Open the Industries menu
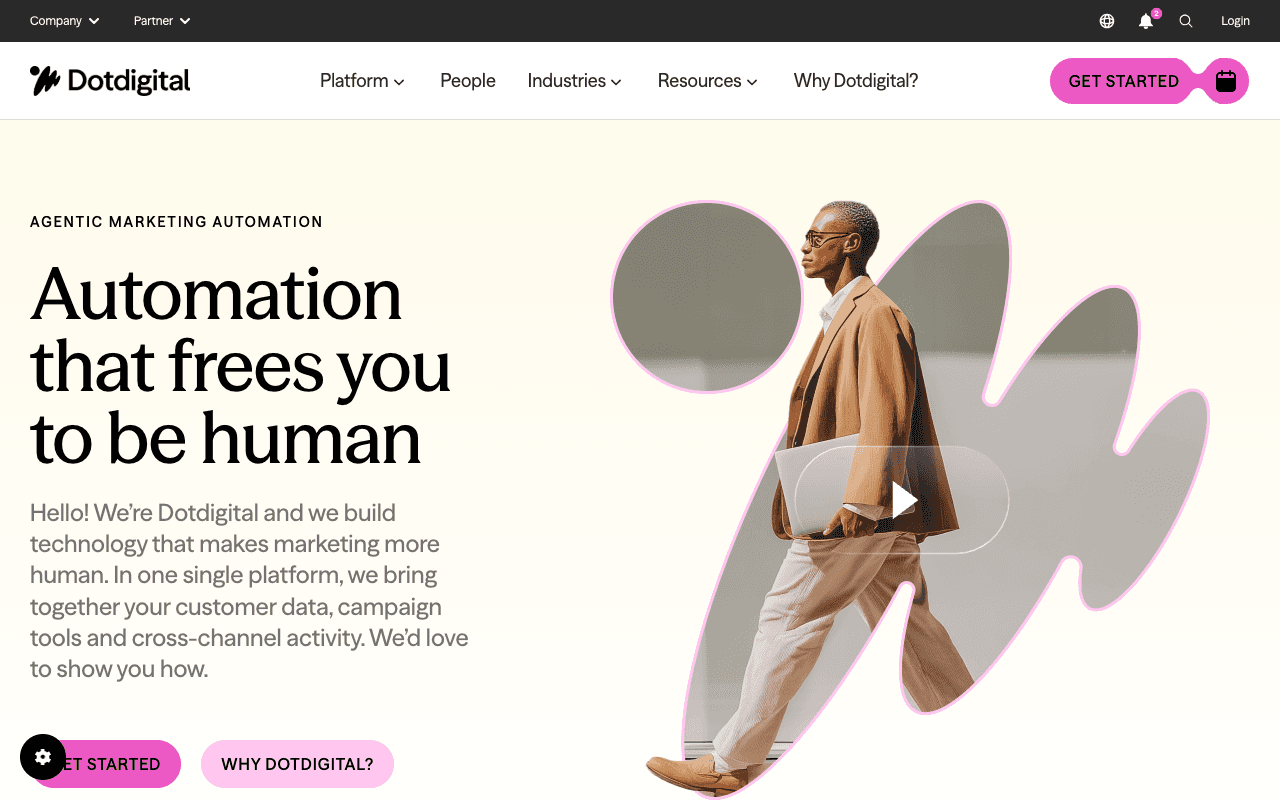The height and width of the screenshot is (800, 1280). coord(575,81)
